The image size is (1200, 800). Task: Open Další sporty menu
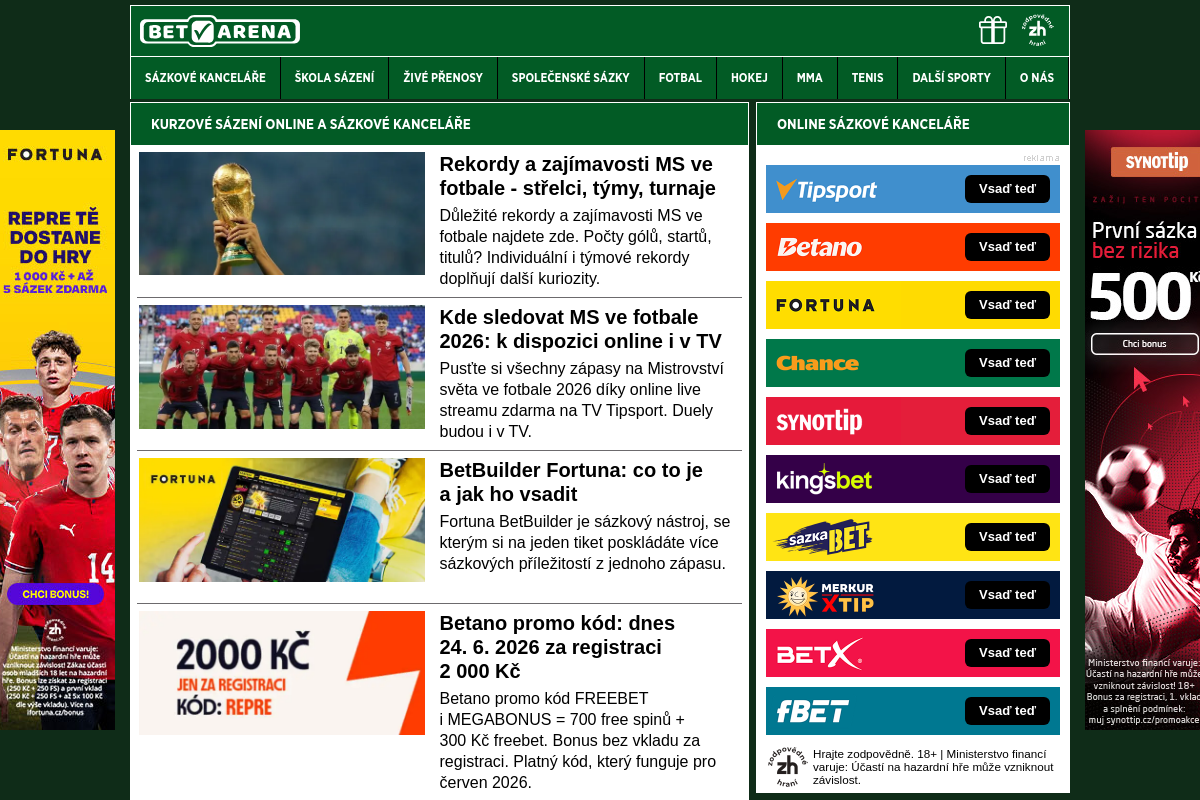[x=952, y=78]
